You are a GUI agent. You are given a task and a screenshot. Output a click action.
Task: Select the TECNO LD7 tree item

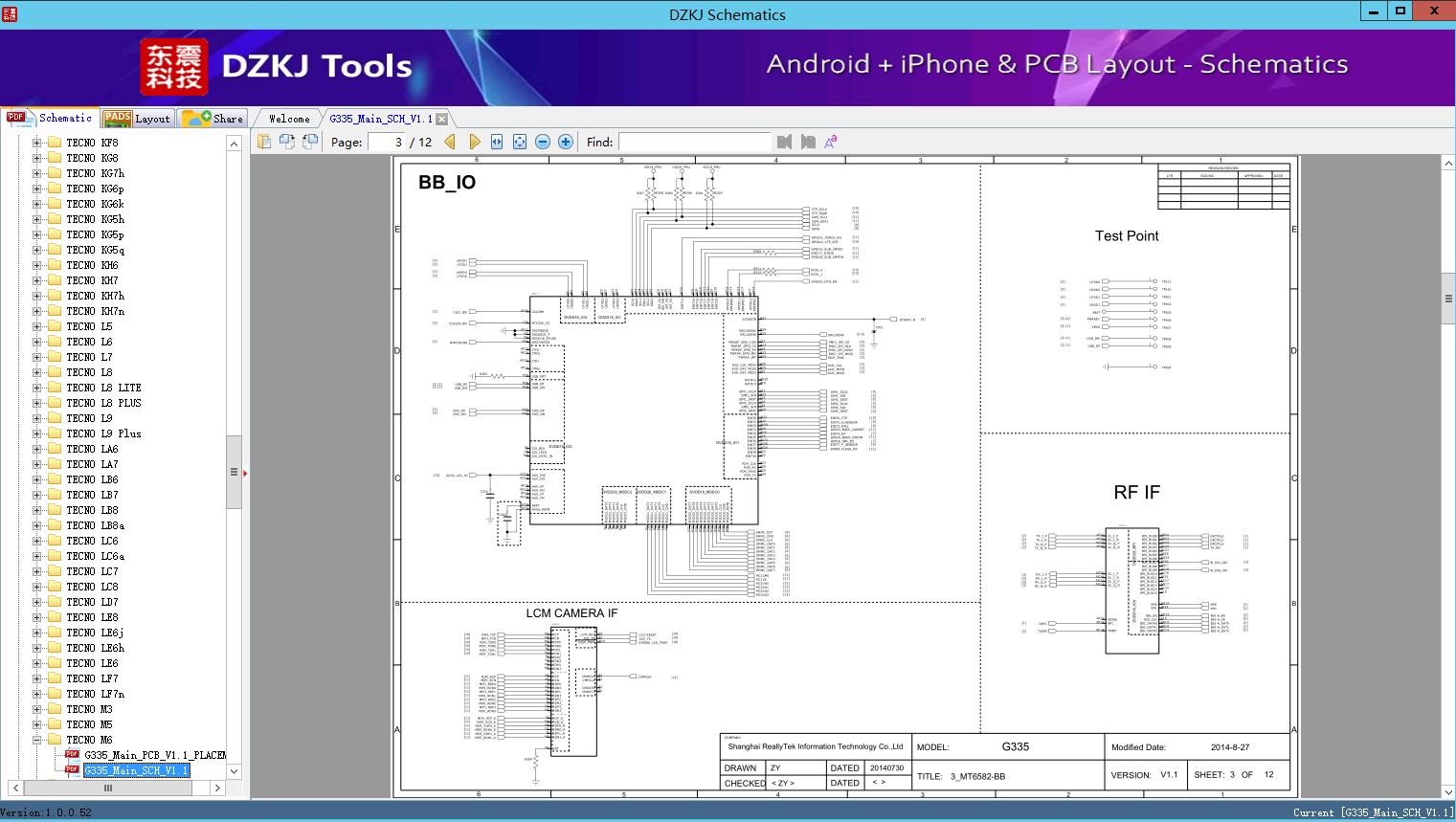(92, 602)
